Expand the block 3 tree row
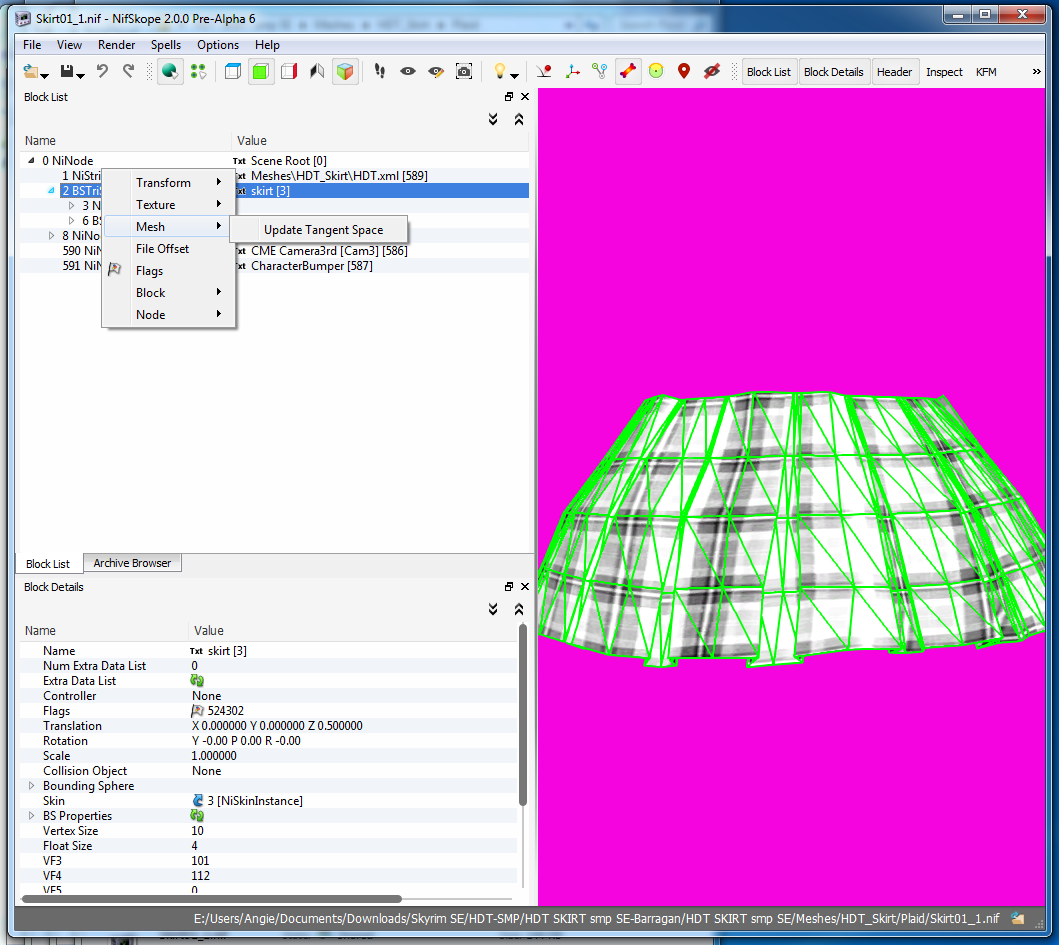This screenshot has height=945, width=1059. [x=72, y=205]
